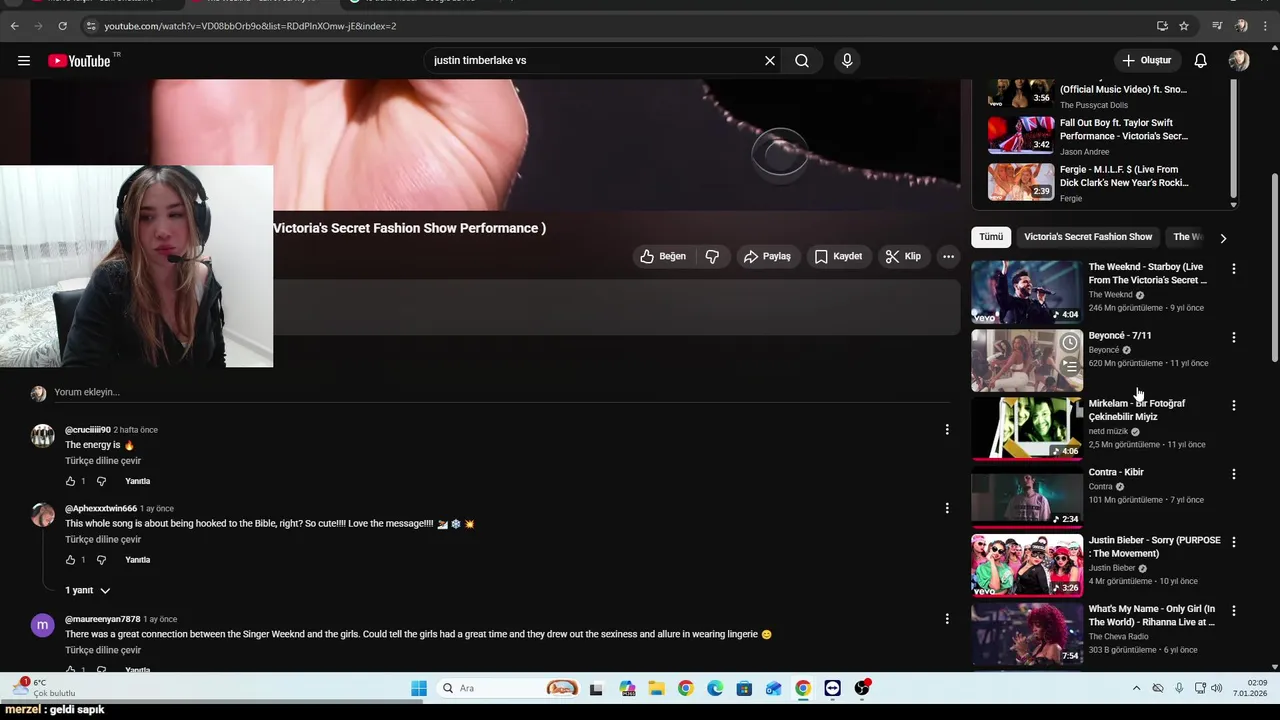This screenshot has width=1280, height=720.
Task: Click the search magnifier button
Action: click(802, 61)
